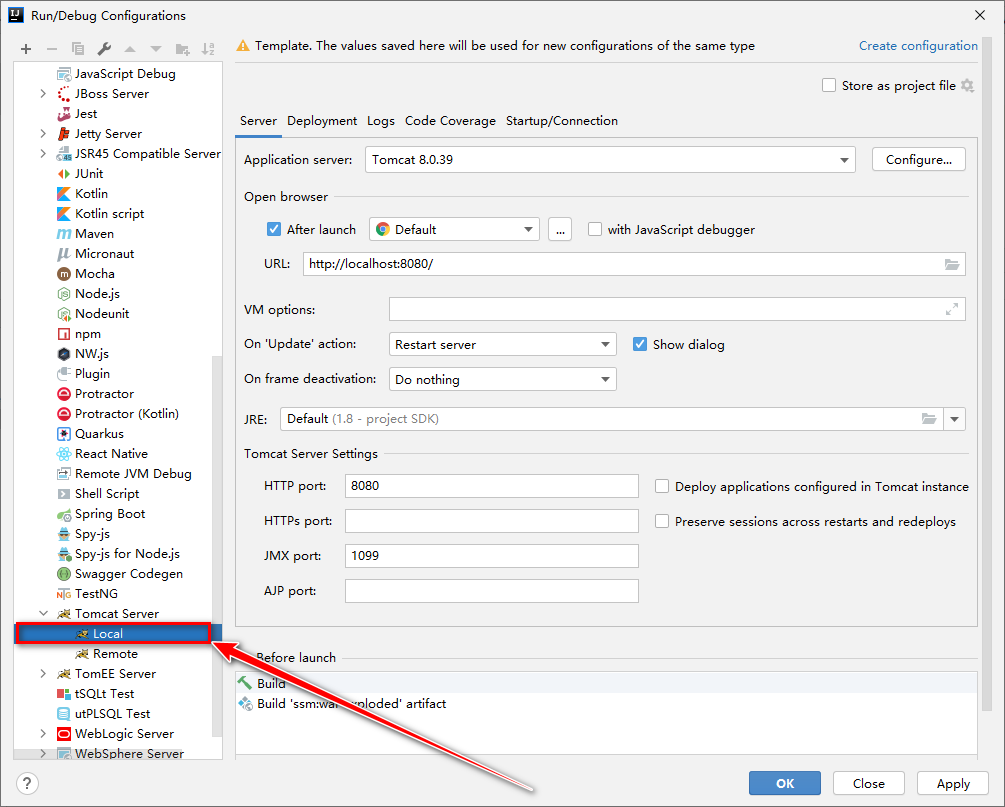Click the Remove Configuration minus icon

52,49
